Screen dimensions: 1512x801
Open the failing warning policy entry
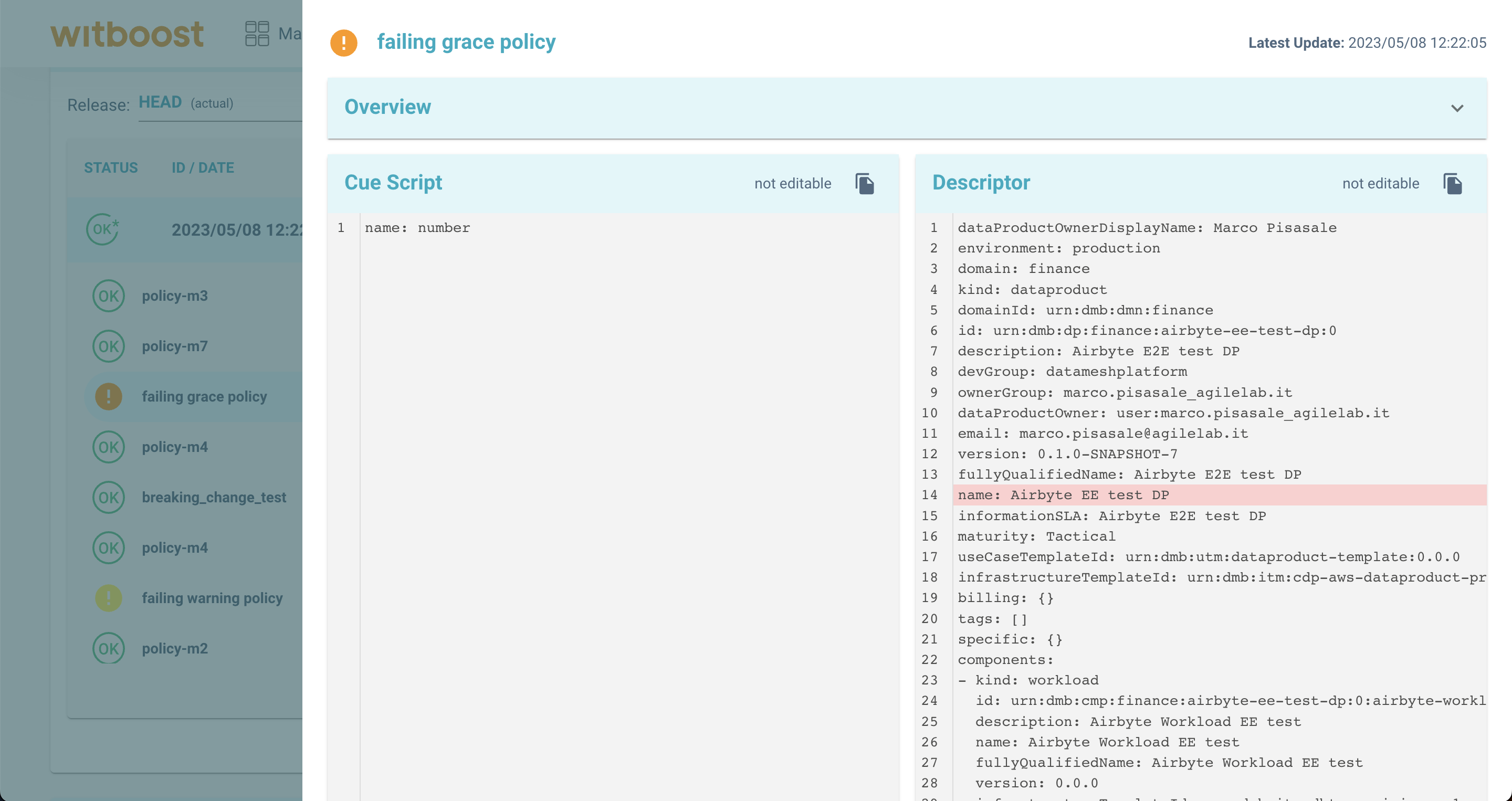click(x=212, y=598)
